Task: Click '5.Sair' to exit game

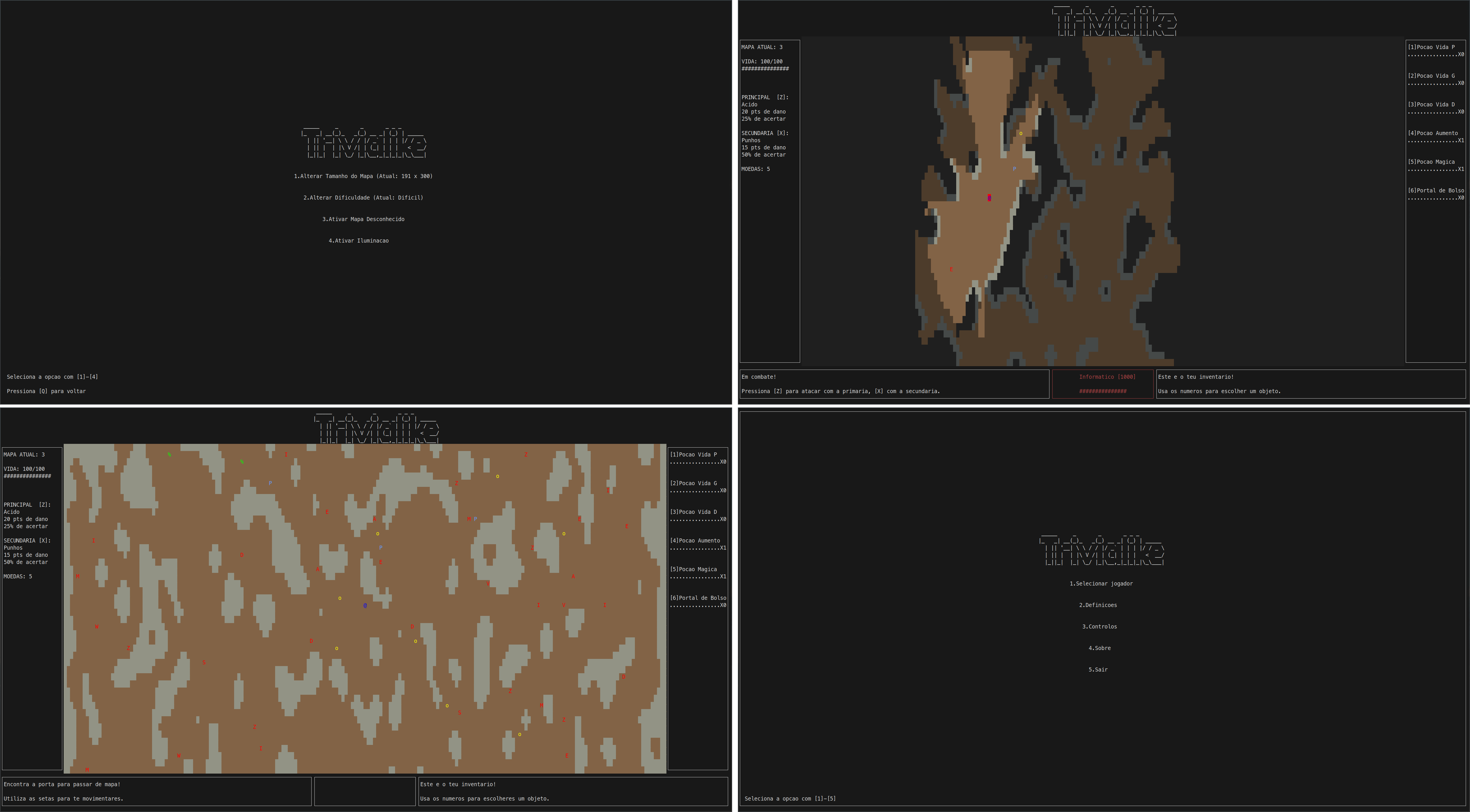Action: click(1097, 670)
